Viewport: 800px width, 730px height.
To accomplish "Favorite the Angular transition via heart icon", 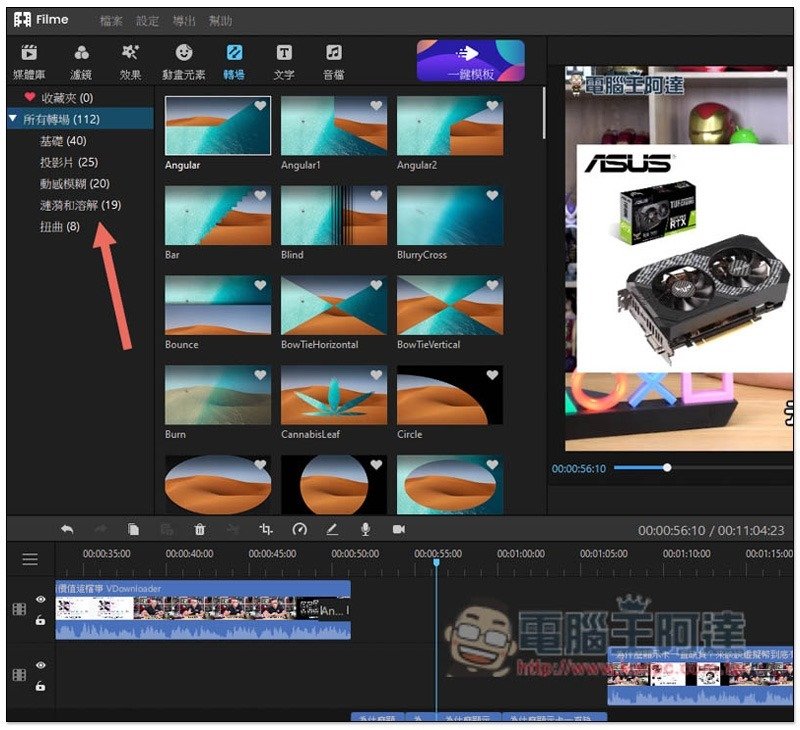I will (x=260, y=106).
